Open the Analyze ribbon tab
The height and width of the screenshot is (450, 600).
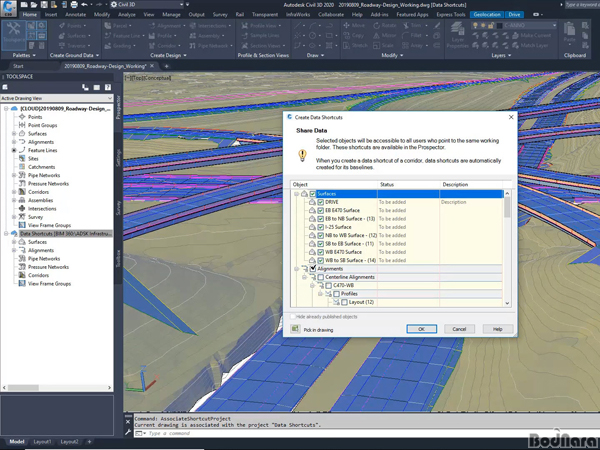(x=127, y=15)
